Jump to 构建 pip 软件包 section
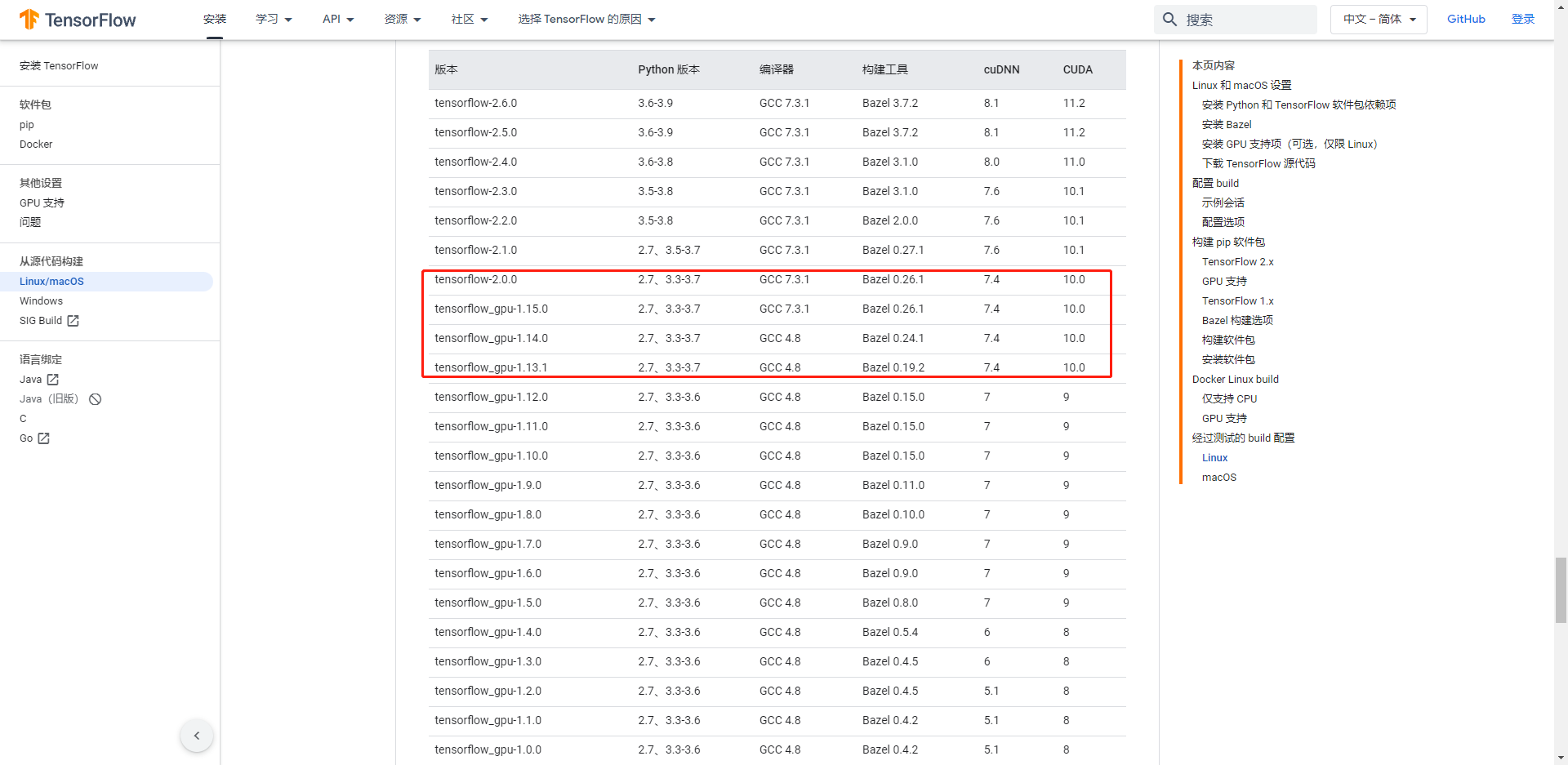This screenshot has height=765, width=1568. click(1228, 242)
